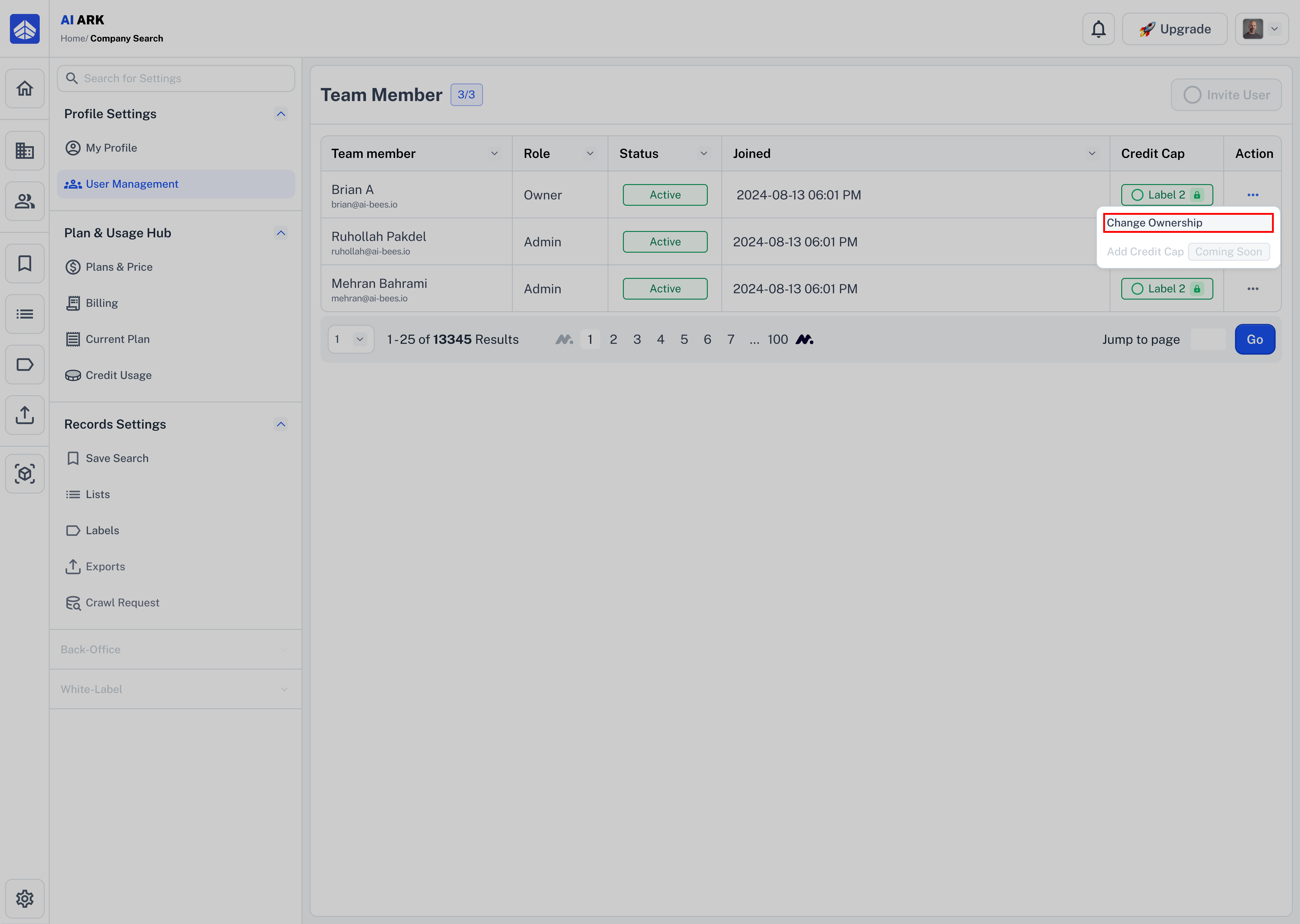Go to the previous page arrow
The width and height of the screenshot is (1300, 924).
564,340
